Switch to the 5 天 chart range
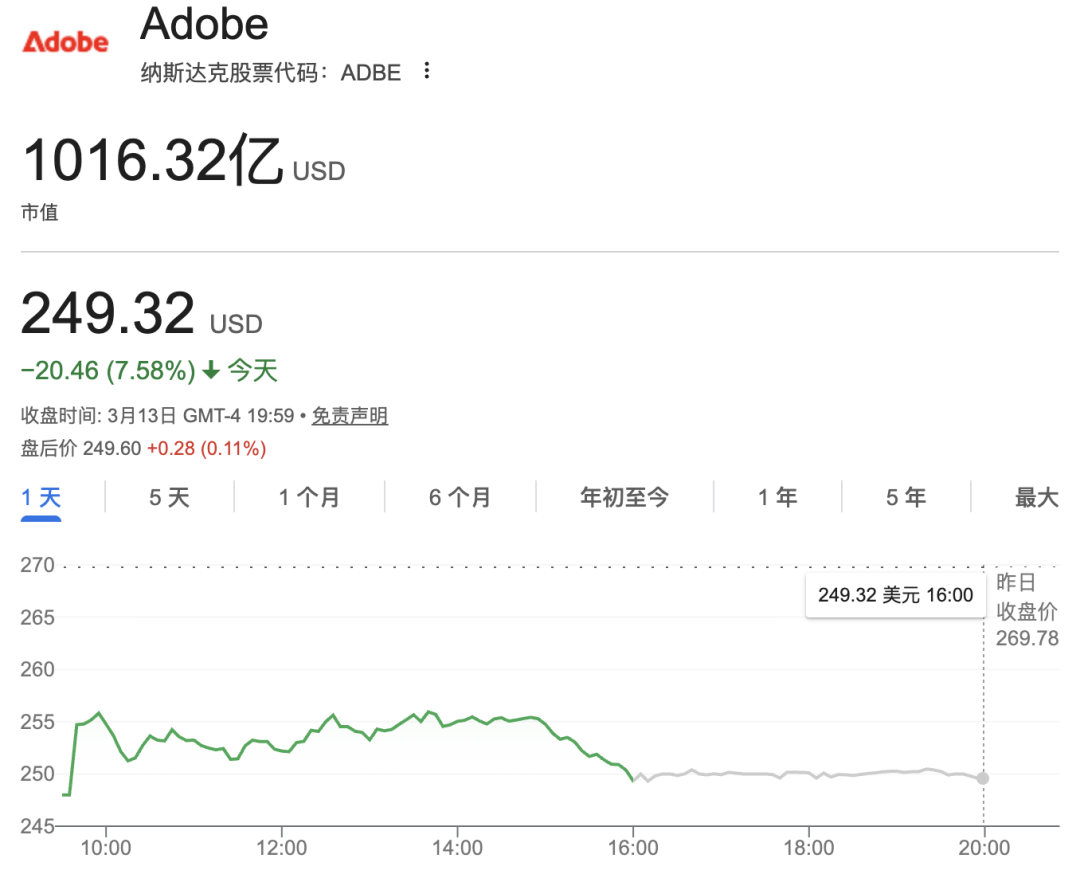1080x878 pixels. 169,497
